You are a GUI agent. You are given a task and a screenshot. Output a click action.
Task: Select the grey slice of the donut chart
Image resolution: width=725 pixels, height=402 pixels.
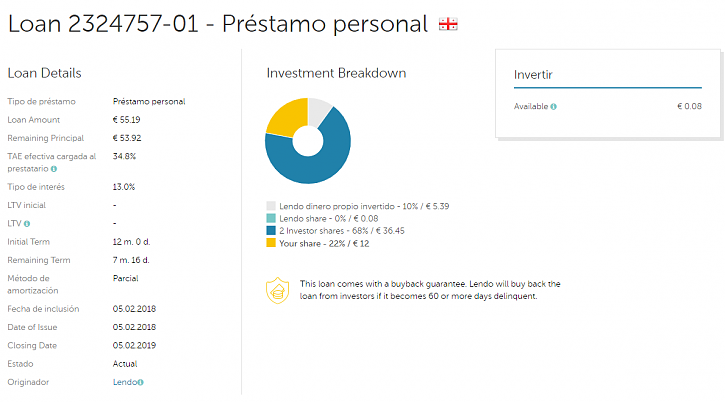pos(318,111)
